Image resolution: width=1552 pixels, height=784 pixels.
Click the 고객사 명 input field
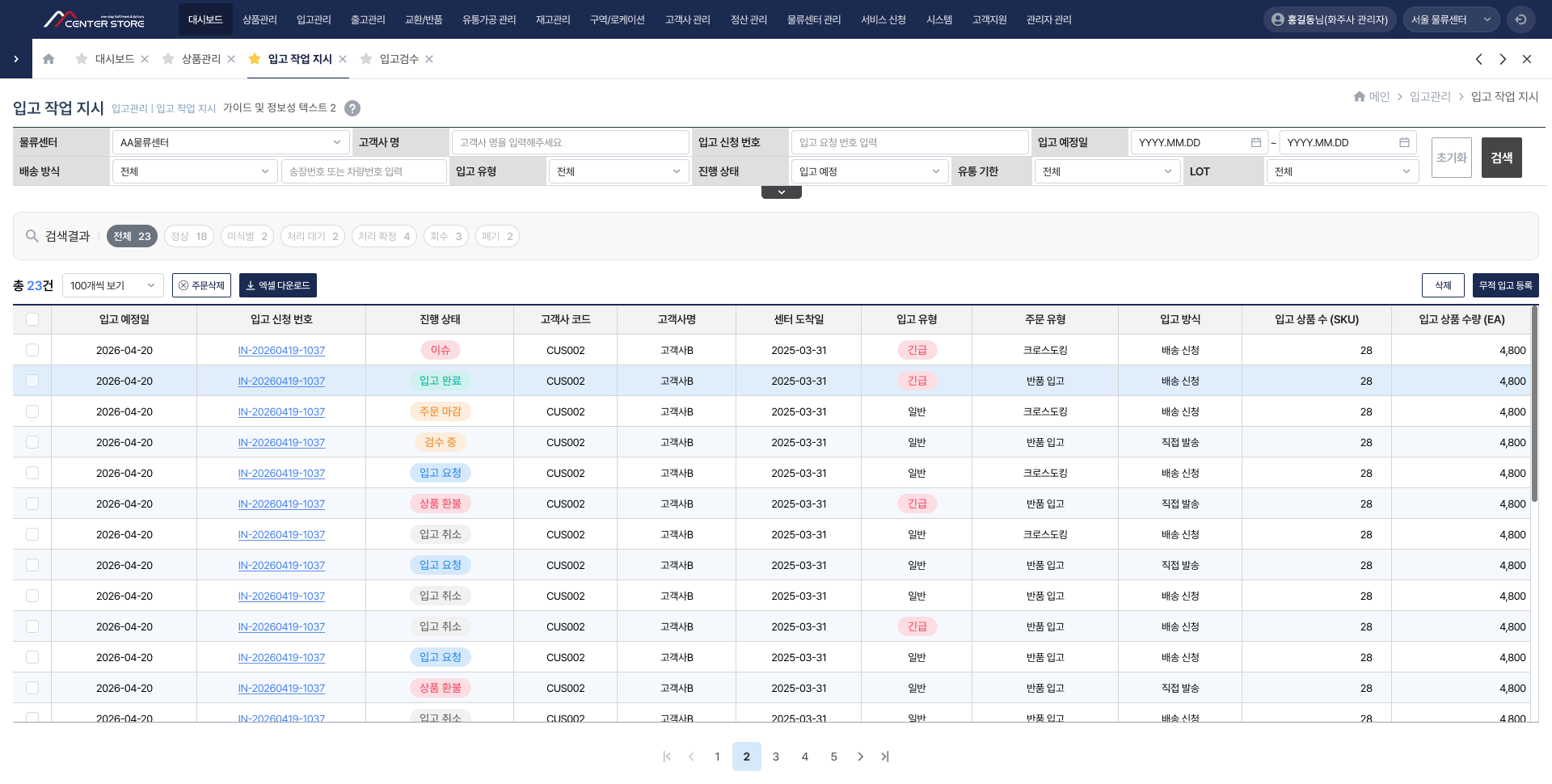click(x=571, y=142)
